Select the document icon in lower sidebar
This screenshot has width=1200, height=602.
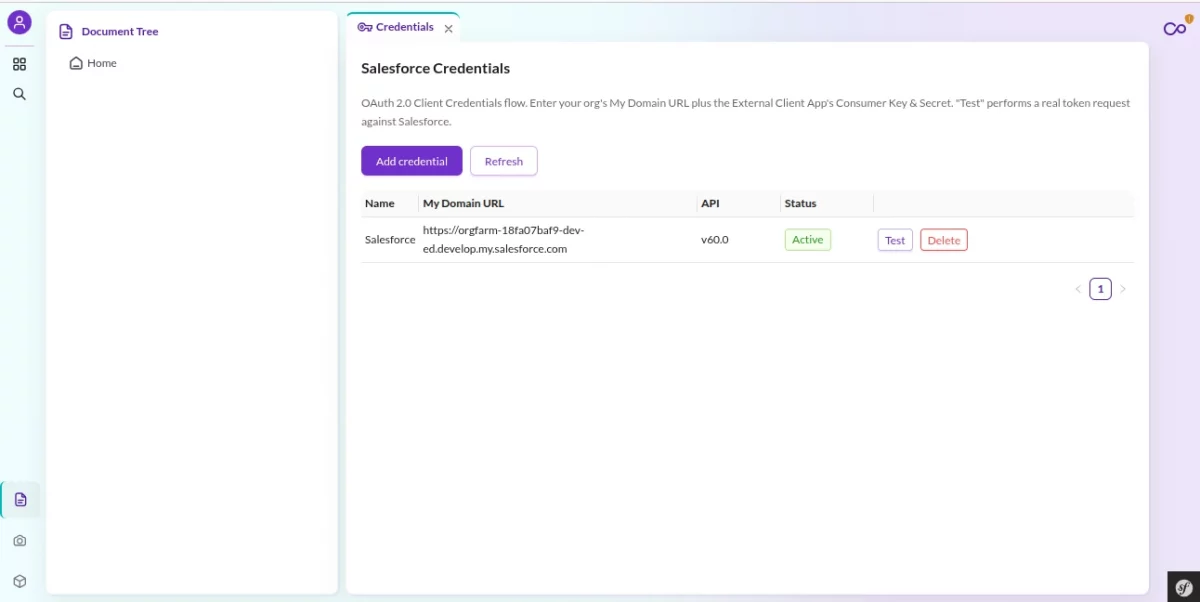click(x=20, y=500)
